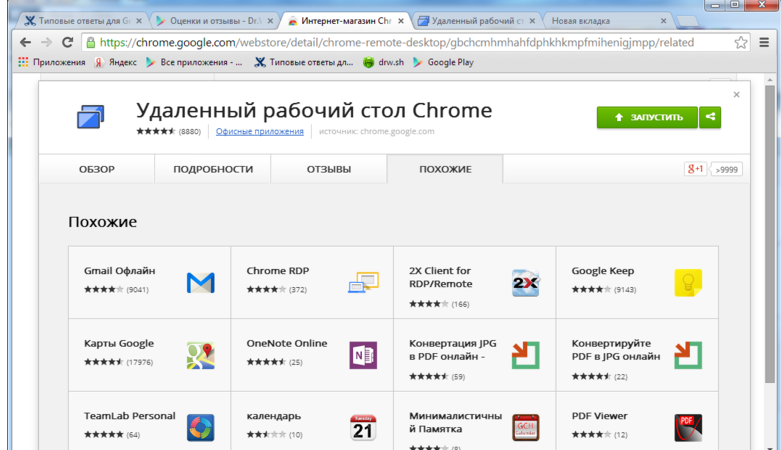Open the Конвертируйте PDF в JPG icon

(688, 355)
